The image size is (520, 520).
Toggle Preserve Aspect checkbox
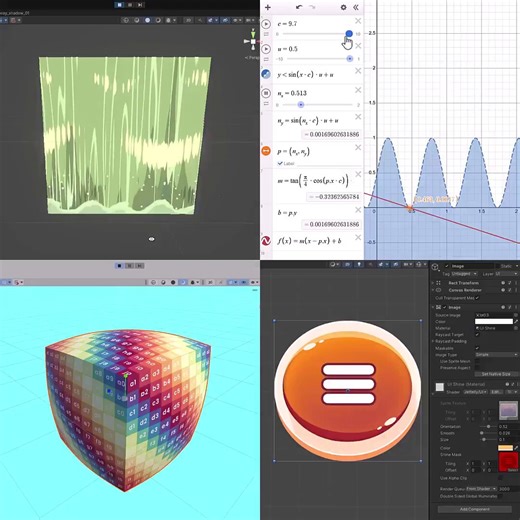click(477, 368)
